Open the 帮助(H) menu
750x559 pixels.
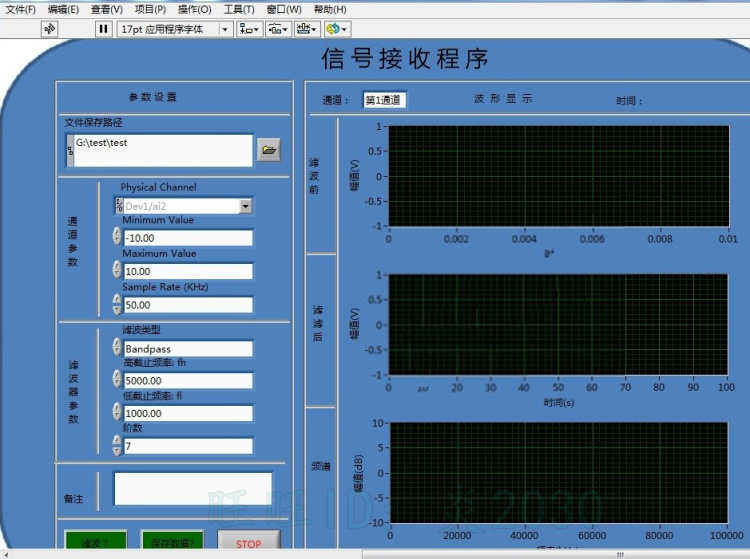[x=330, y=9]
